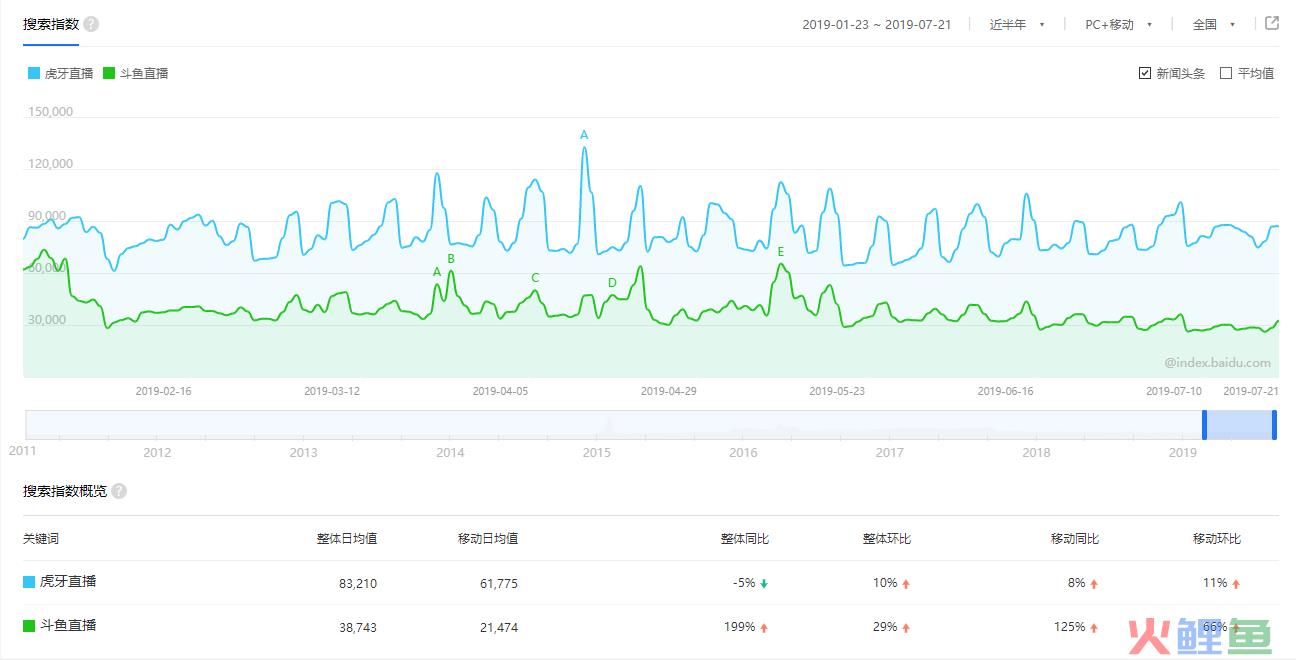Click the up arrow beside 虎牙直播's 8%

(1094, 583)
